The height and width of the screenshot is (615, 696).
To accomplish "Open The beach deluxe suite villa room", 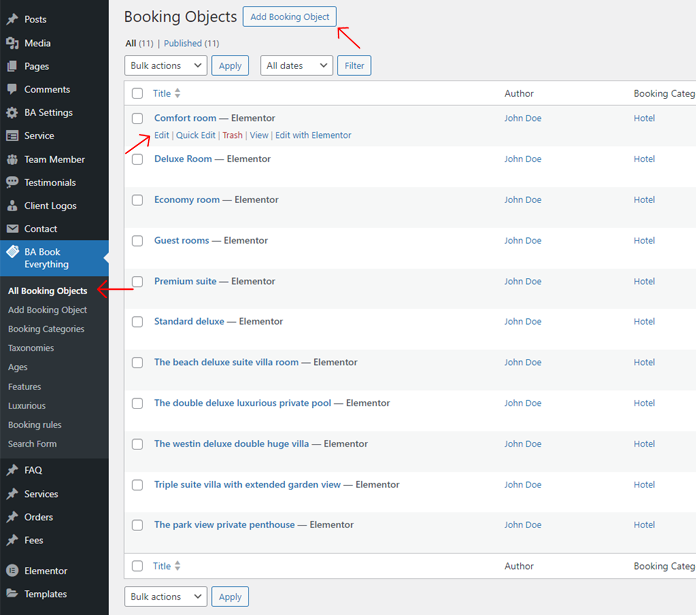I will coord(226,362).
